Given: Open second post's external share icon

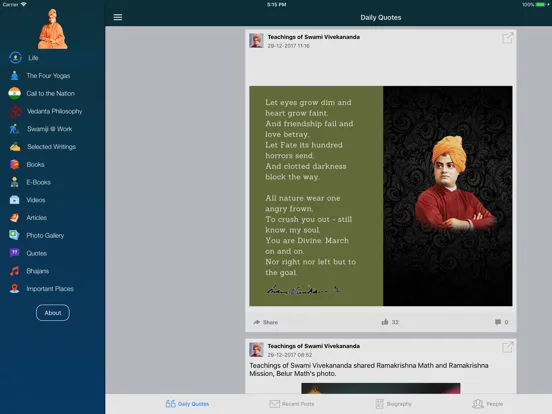Looking at the screenshot, I should (508, 347).
